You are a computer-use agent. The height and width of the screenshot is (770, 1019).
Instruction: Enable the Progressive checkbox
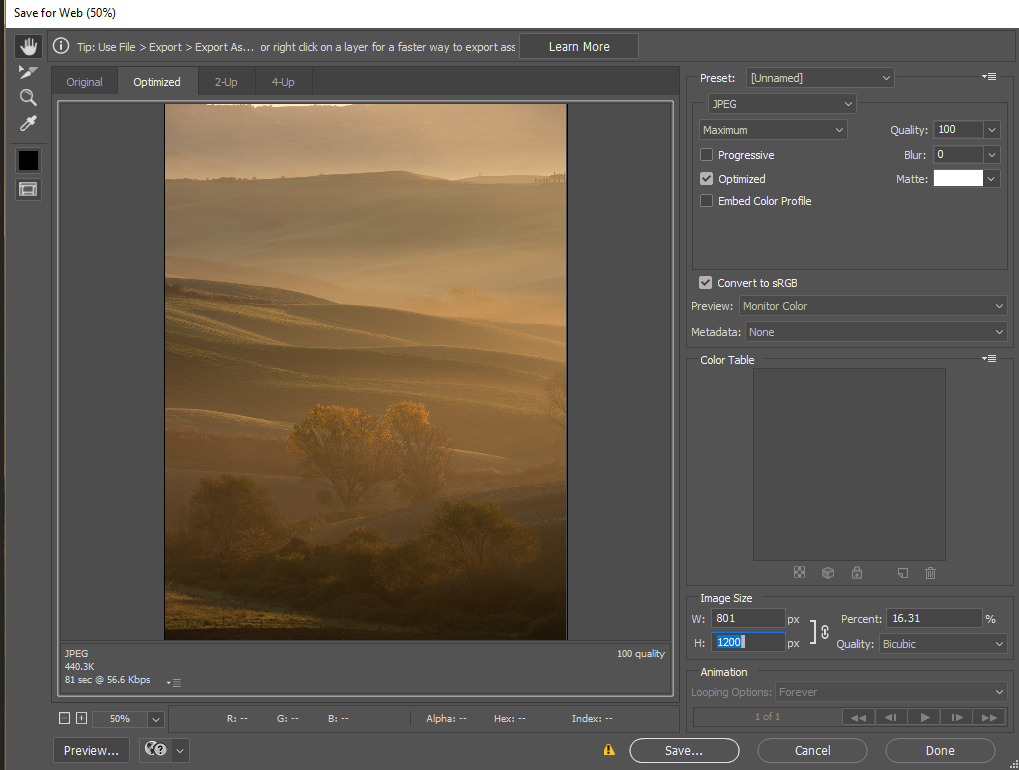(x=707, y=155)
